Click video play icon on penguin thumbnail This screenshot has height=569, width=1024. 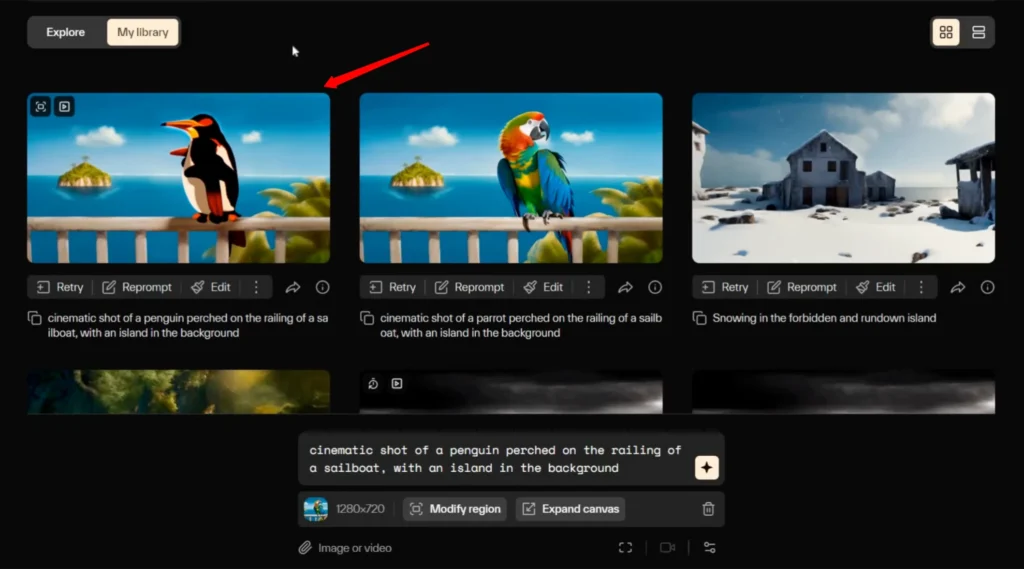(x=64, y=106)
